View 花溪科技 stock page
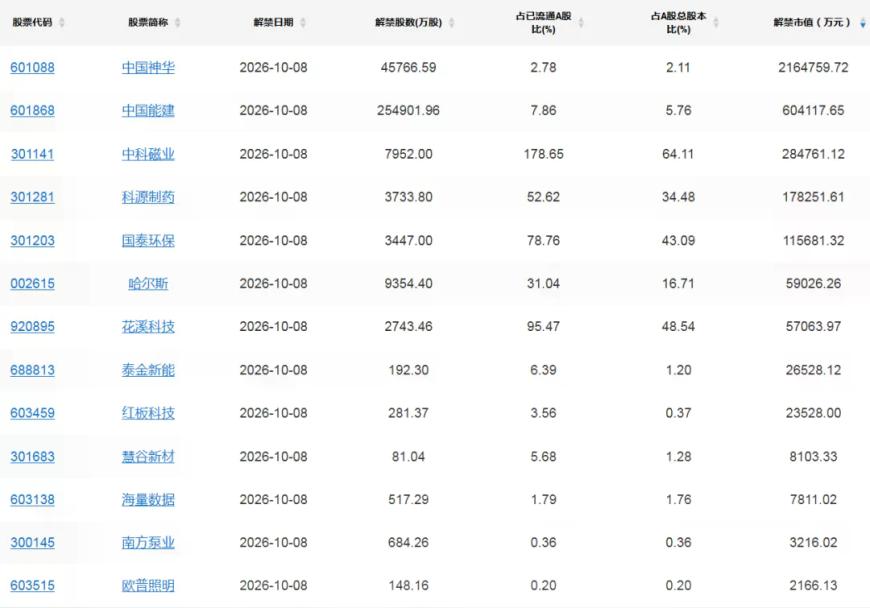This screenshot has width=870, height=608. (148, 327)
